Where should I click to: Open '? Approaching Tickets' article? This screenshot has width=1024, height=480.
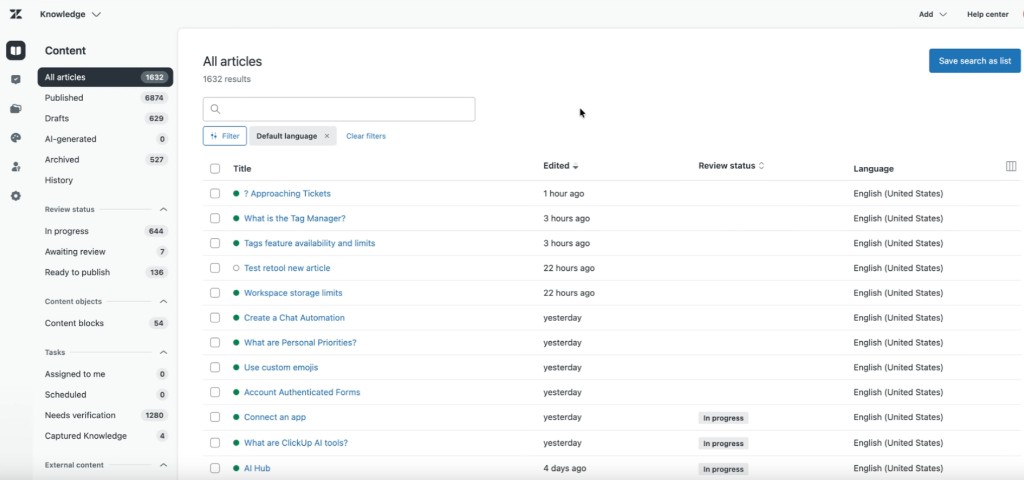point(287,193)
